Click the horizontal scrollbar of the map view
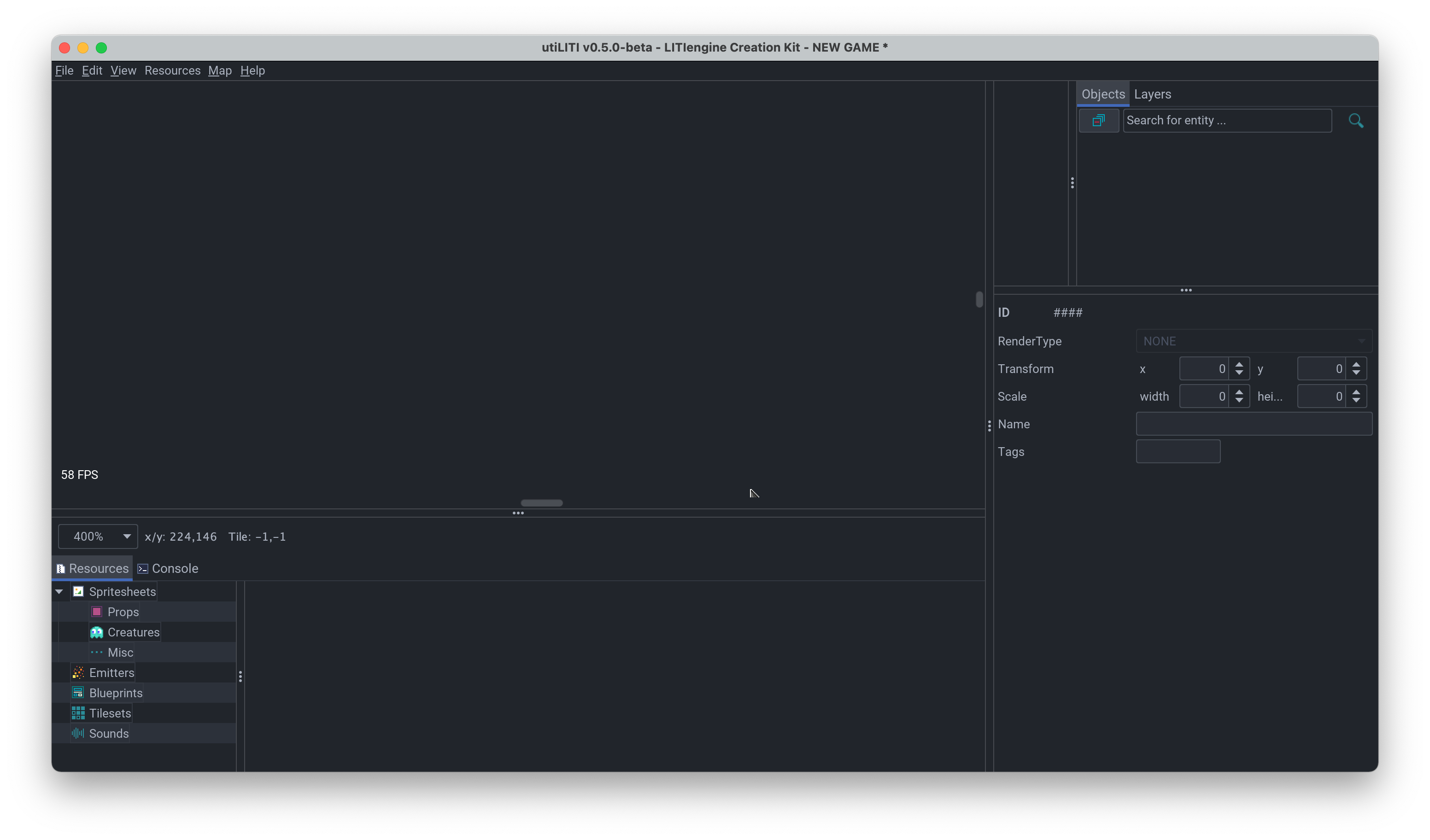 coord(541,503)
